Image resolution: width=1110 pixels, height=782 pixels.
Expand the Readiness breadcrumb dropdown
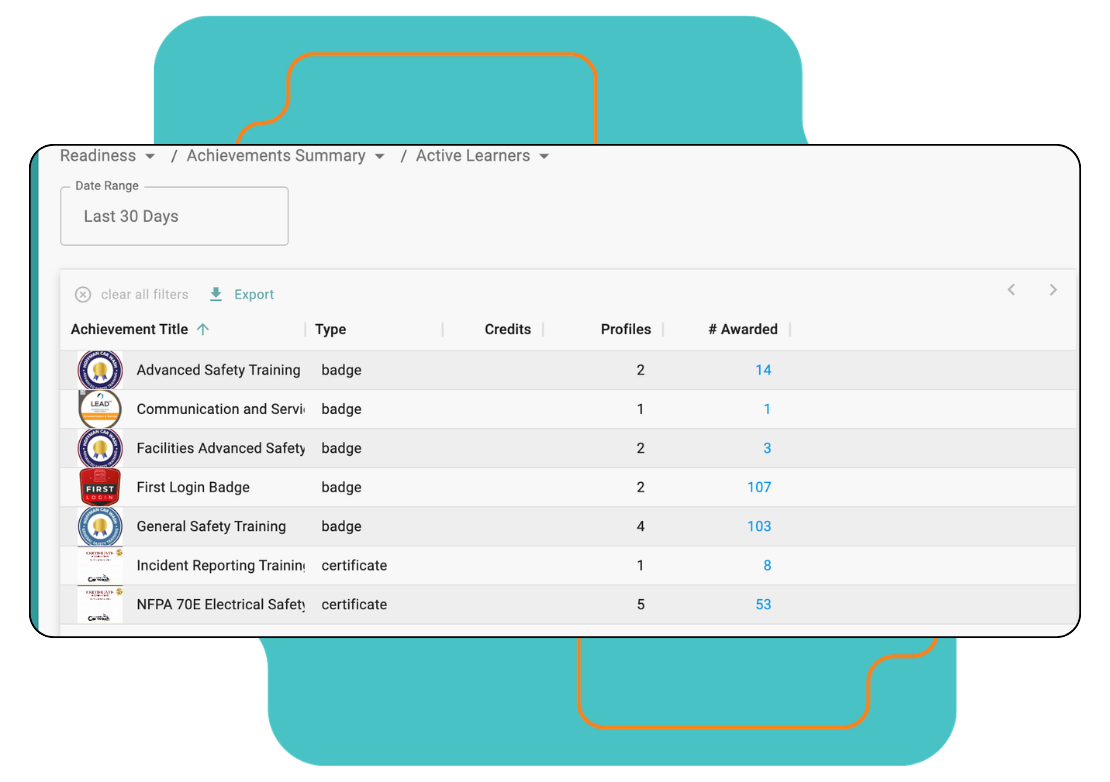pyautogui.click(x=150, y=157)
